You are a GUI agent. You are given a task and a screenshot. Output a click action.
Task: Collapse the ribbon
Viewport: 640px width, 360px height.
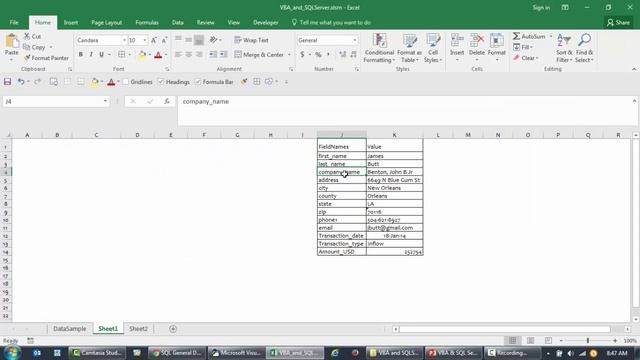[634, 69]
